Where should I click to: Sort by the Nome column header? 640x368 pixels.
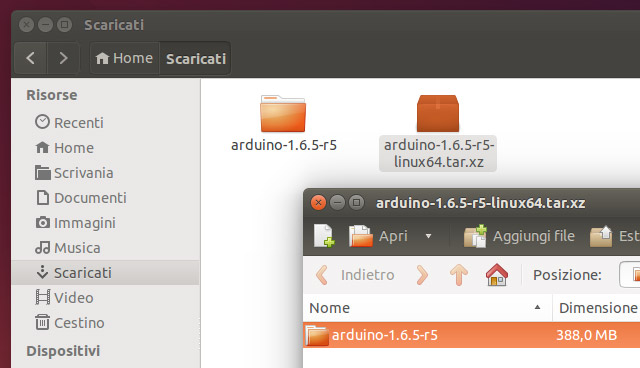tap(427, 308)
